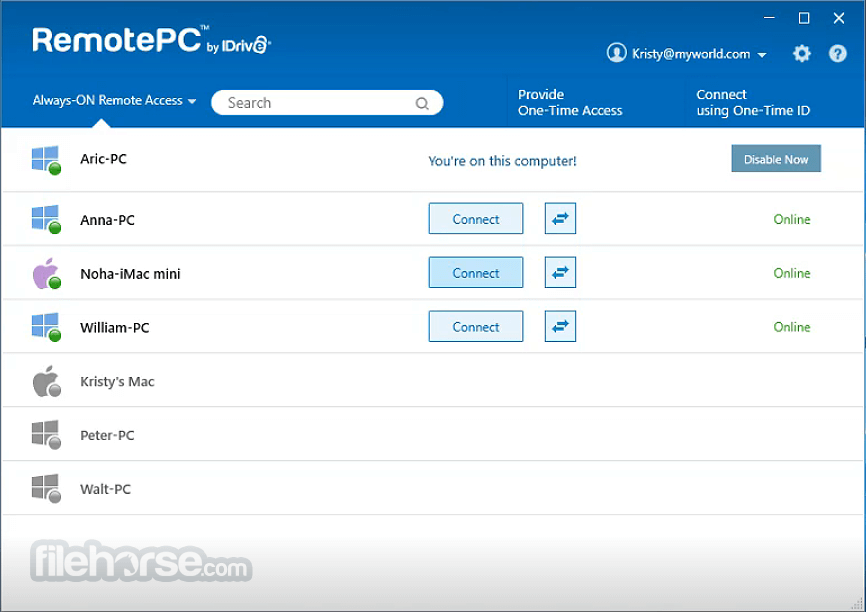The height and width of the screenshot is (612, 866).
Task: Click the Online status of William-PC
Action: pyautogui.click(x=791, y=327)
